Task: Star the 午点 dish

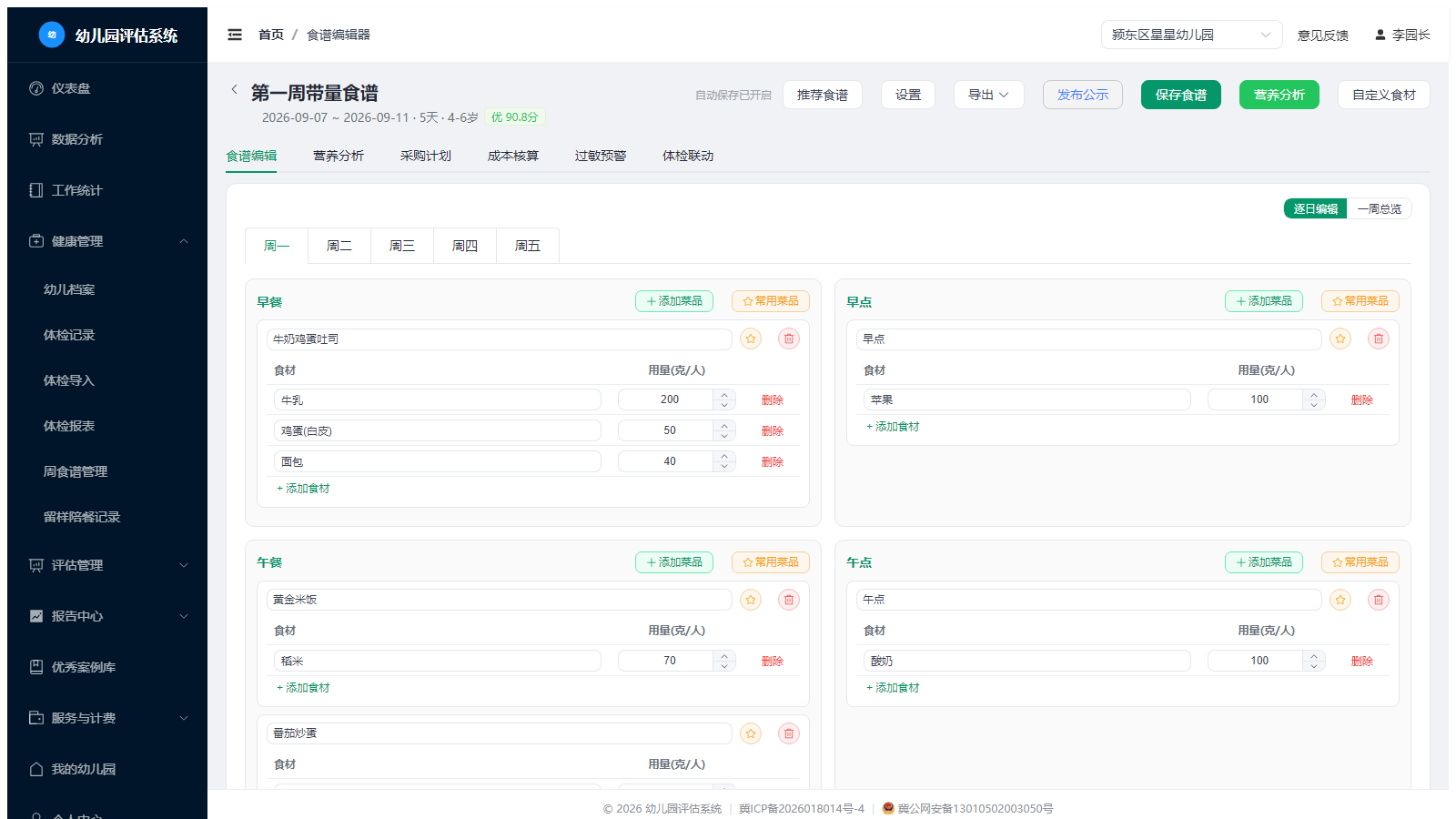Action: tap(1340, 600)
